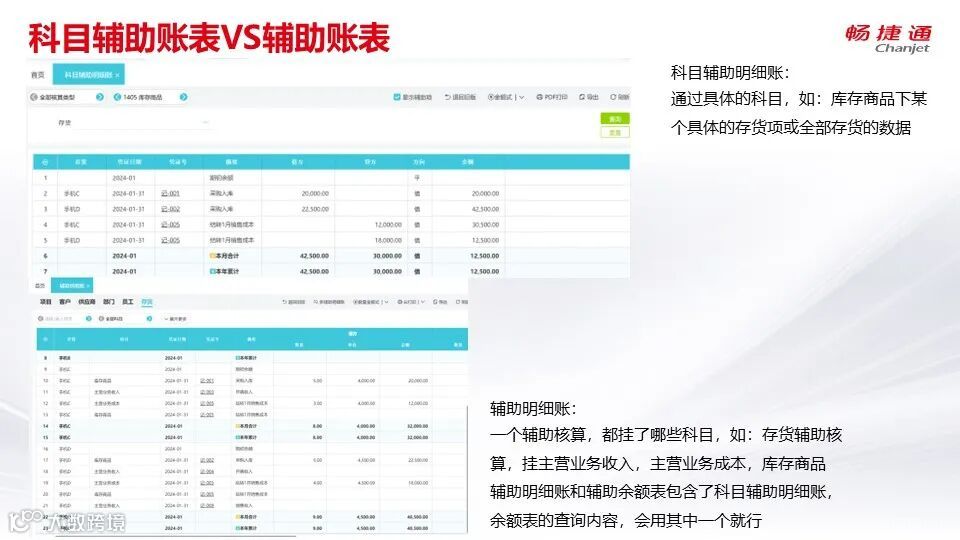
Task: Click 刷新 in upper window toolbar
Action: click(x=620, y=97)
